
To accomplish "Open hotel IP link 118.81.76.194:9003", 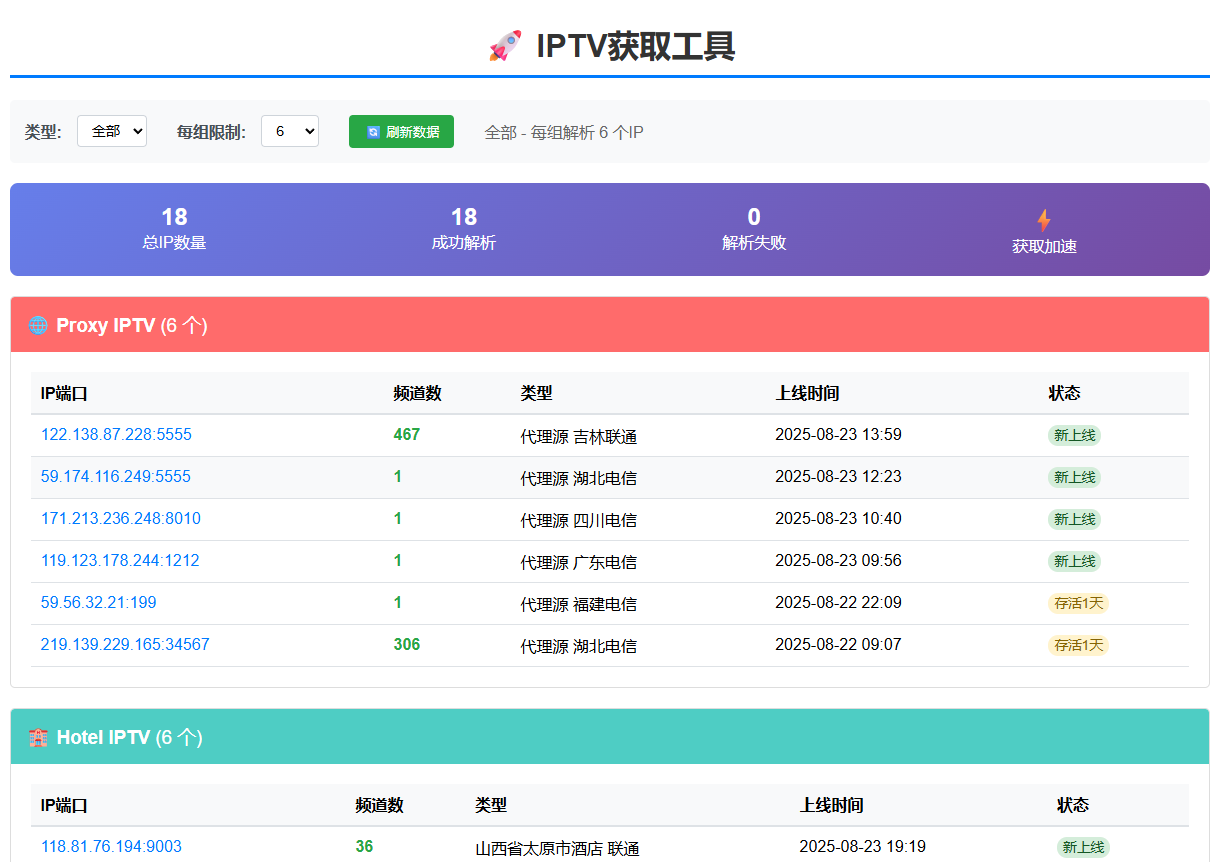I will pyautogui.click(x=111, y=847).
